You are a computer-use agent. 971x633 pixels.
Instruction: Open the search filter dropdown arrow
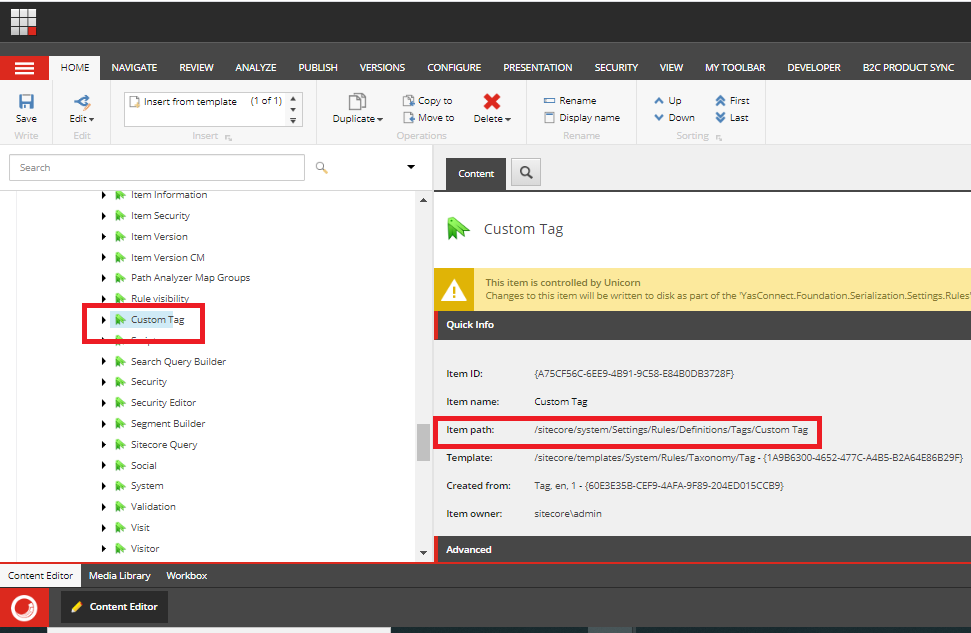[x=410, y=167]
